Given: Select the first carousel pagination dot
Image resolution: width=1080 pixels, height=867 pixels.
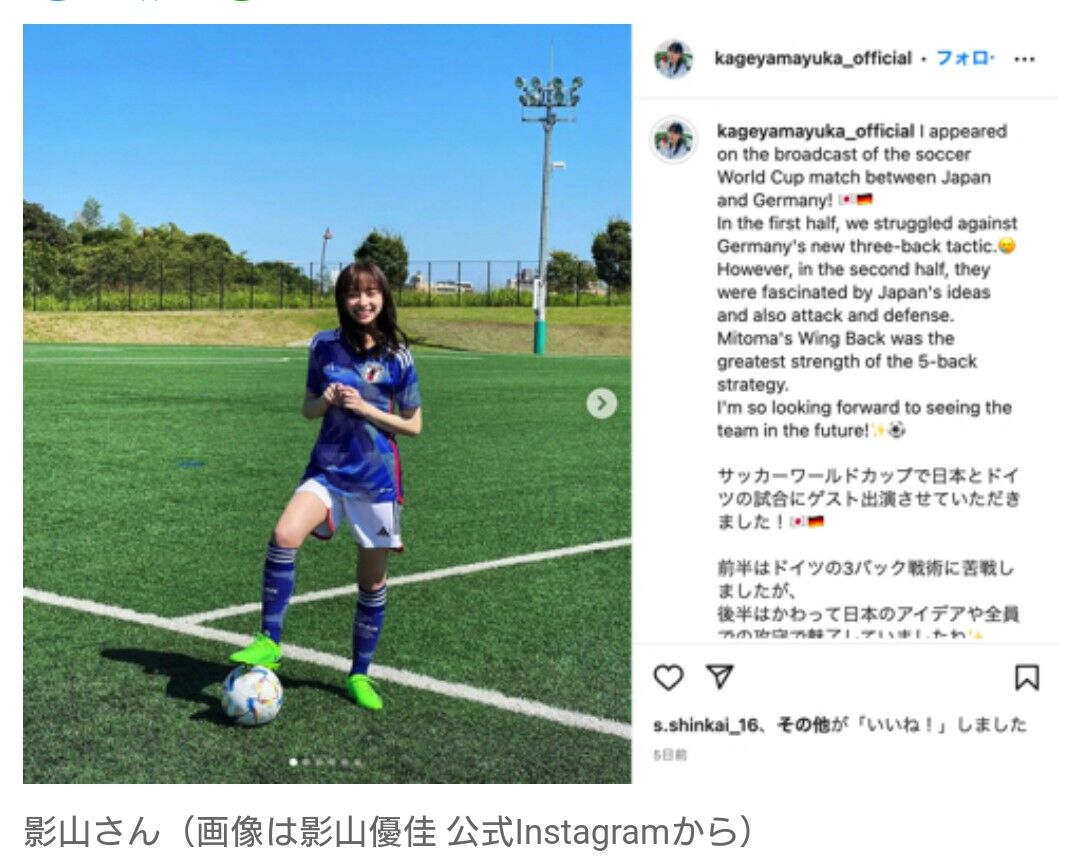Looking at the screenshot, I should tap(294, 762).
